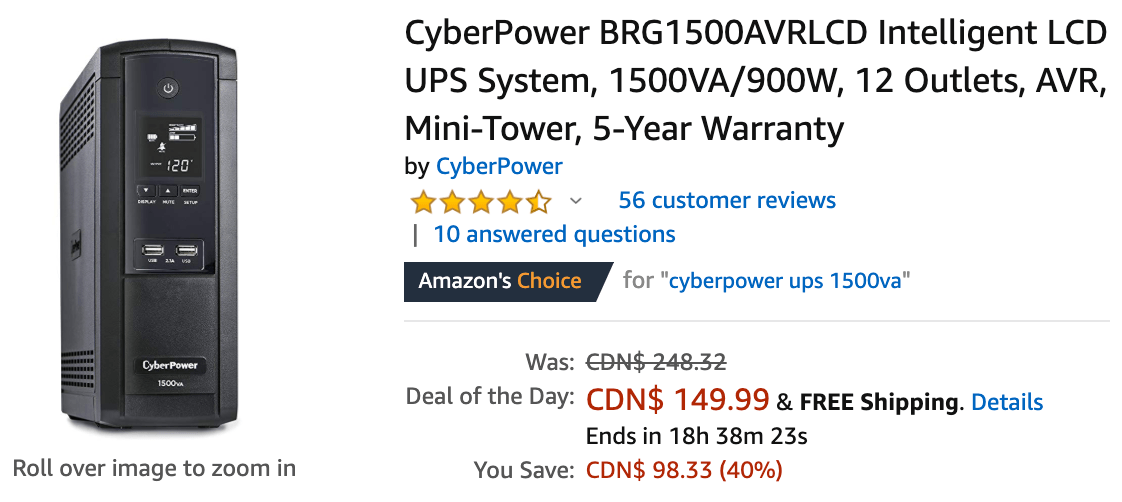Click the power button on the UPS image
Screen dimensions: 1122x502
point(168,89)
